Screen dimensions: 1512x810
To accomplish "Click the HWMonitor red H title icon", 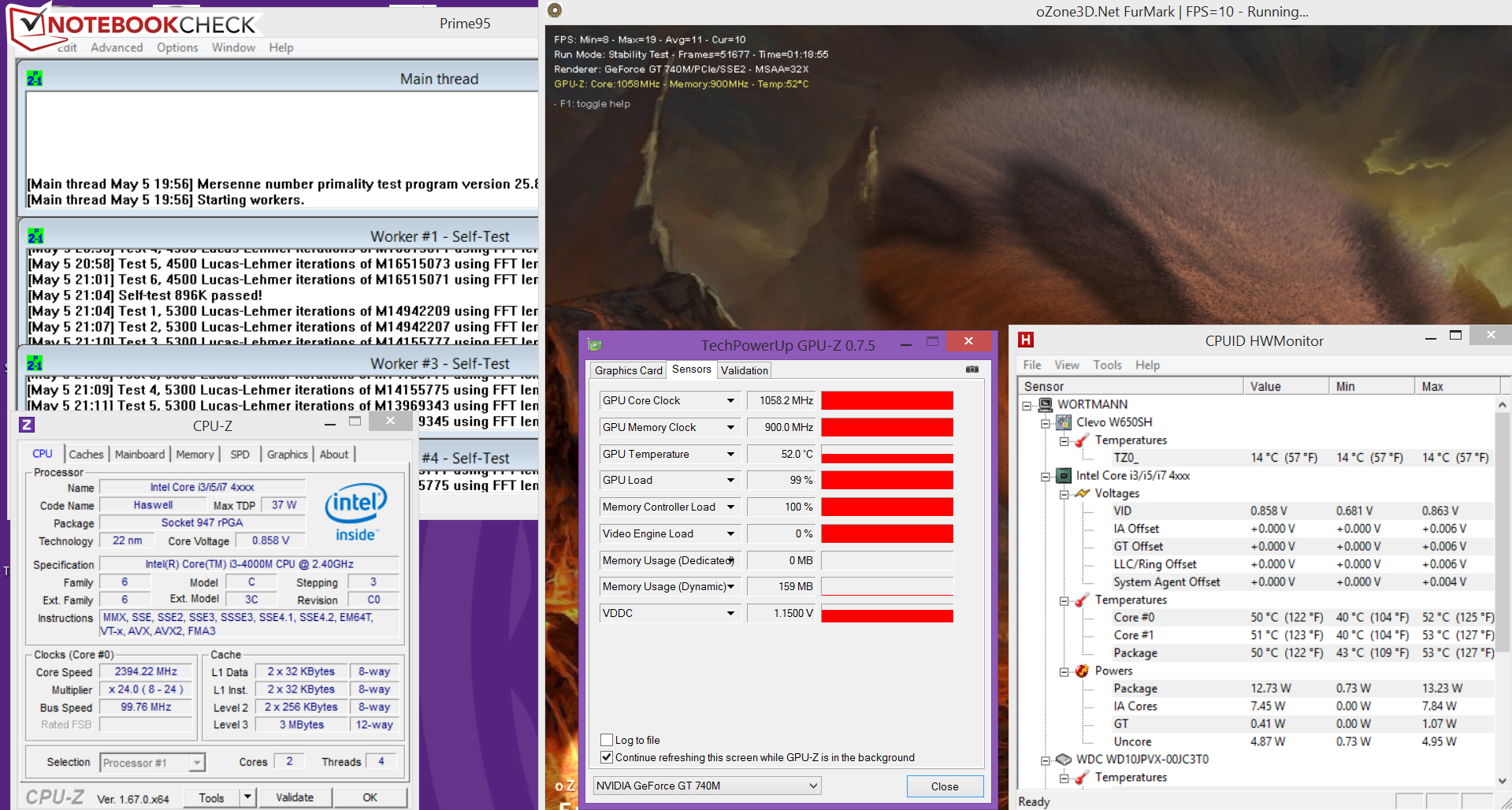I will click(1025, 340).
